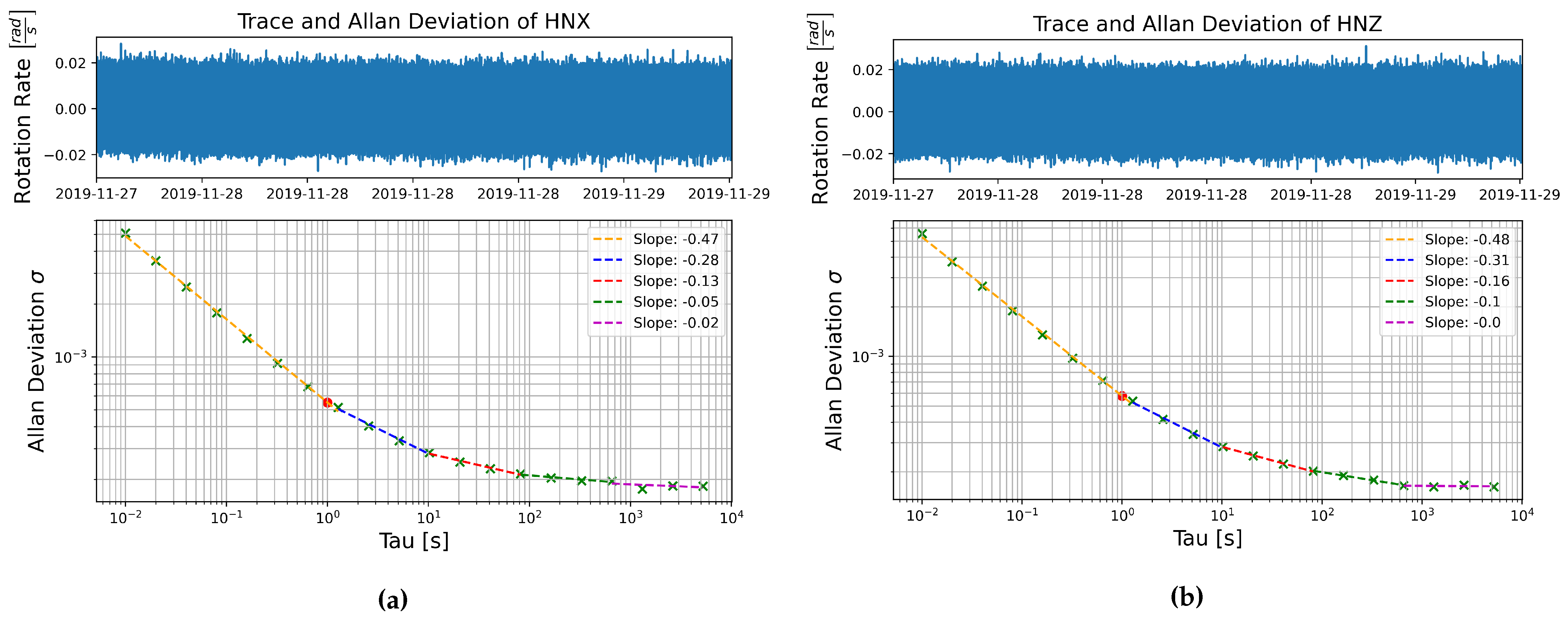Click the 'Rotation Rate' y-axis label of HNZ trace
The height and width of the screenshot is (618, 1568).
[x=820, y=132]
